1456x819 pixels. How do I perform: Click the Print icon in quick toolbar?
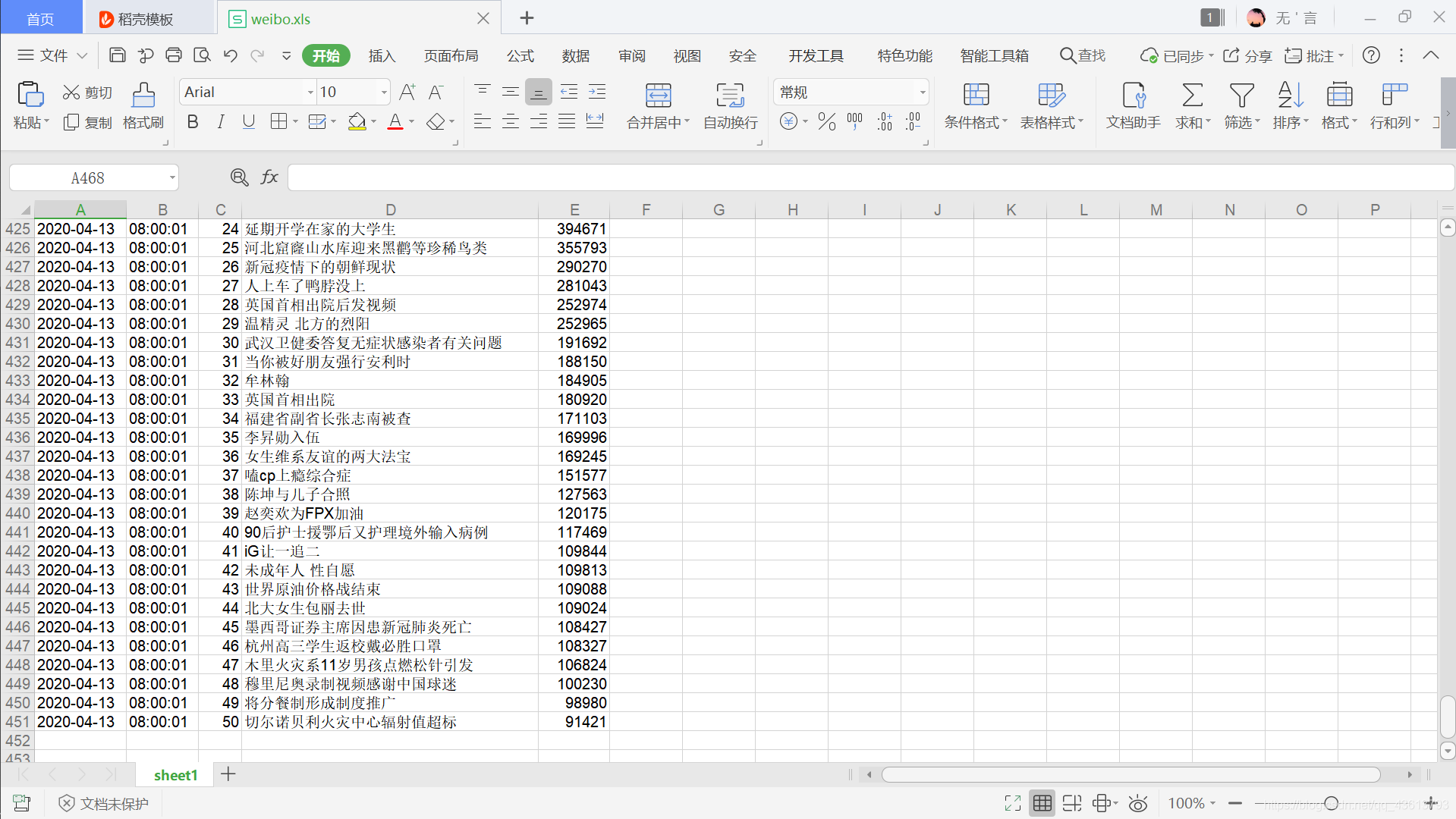click(174, 55)
